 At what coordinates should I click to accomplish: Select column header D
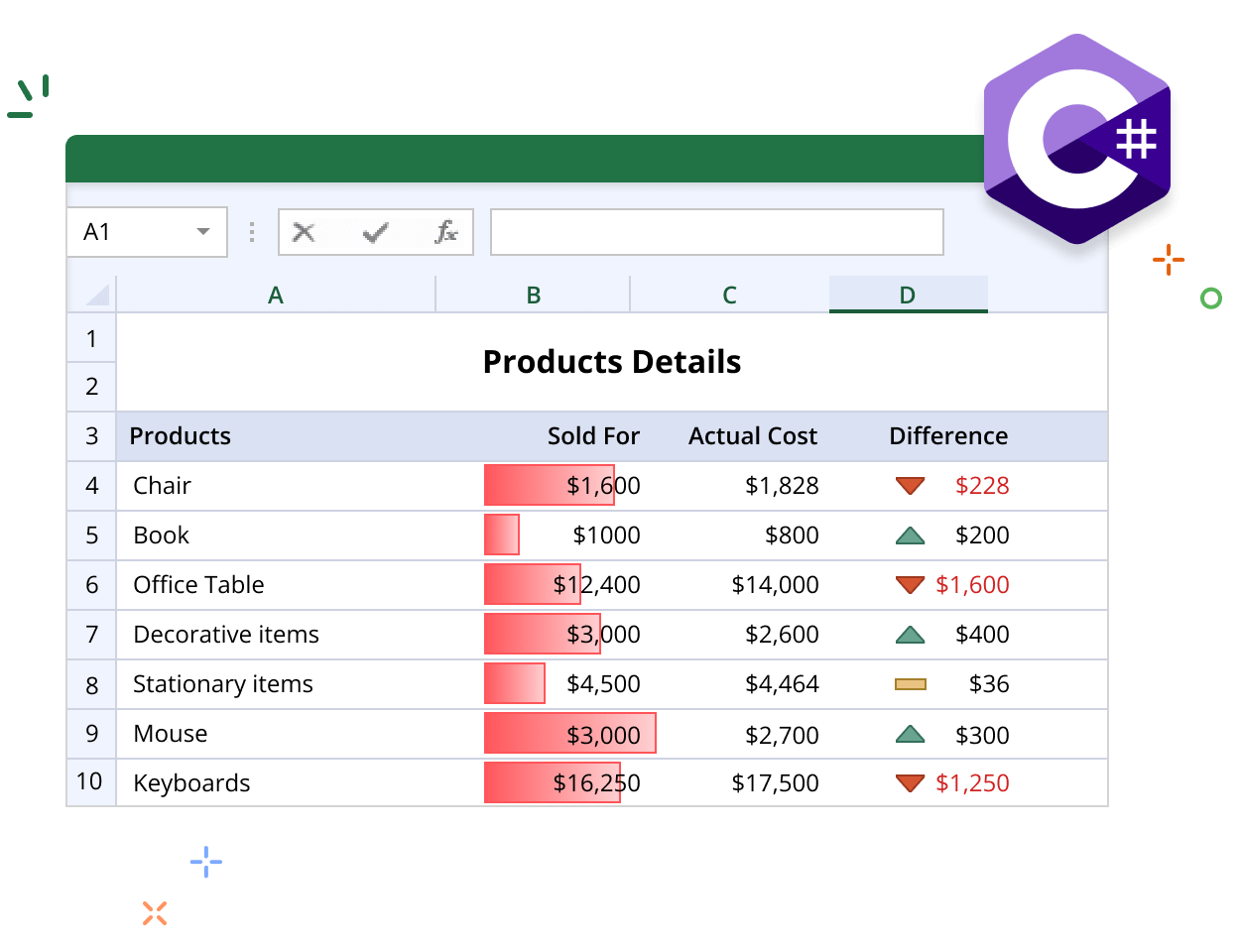tap(908, 294)
